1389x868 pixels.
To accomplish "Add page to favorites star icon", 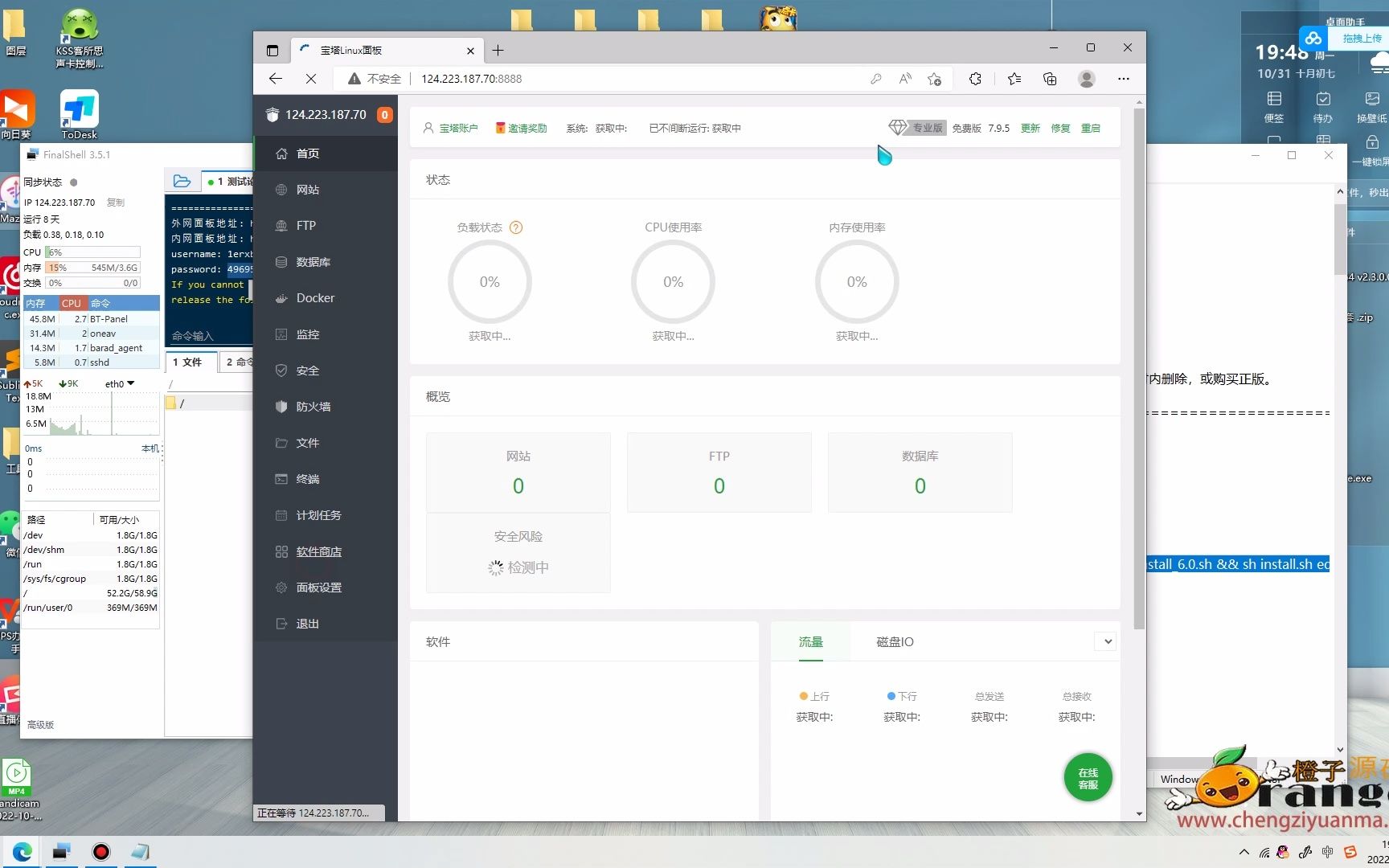I will point(934,79).
